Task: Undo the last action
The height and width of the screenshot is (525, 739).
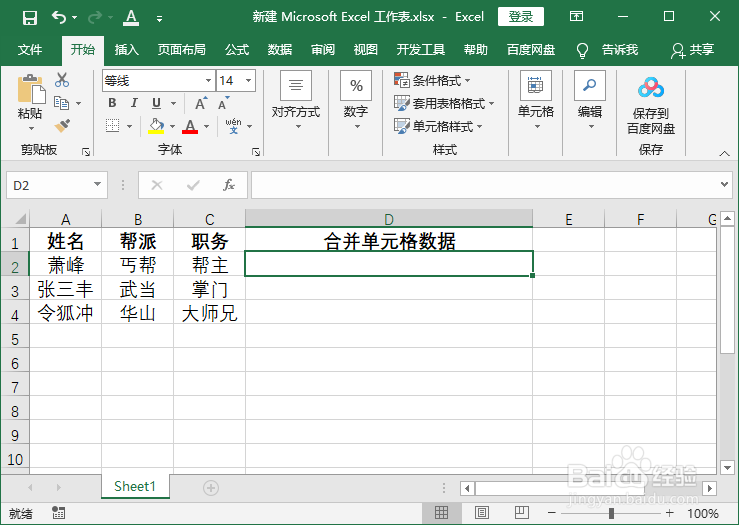Action: pos(58,17)
